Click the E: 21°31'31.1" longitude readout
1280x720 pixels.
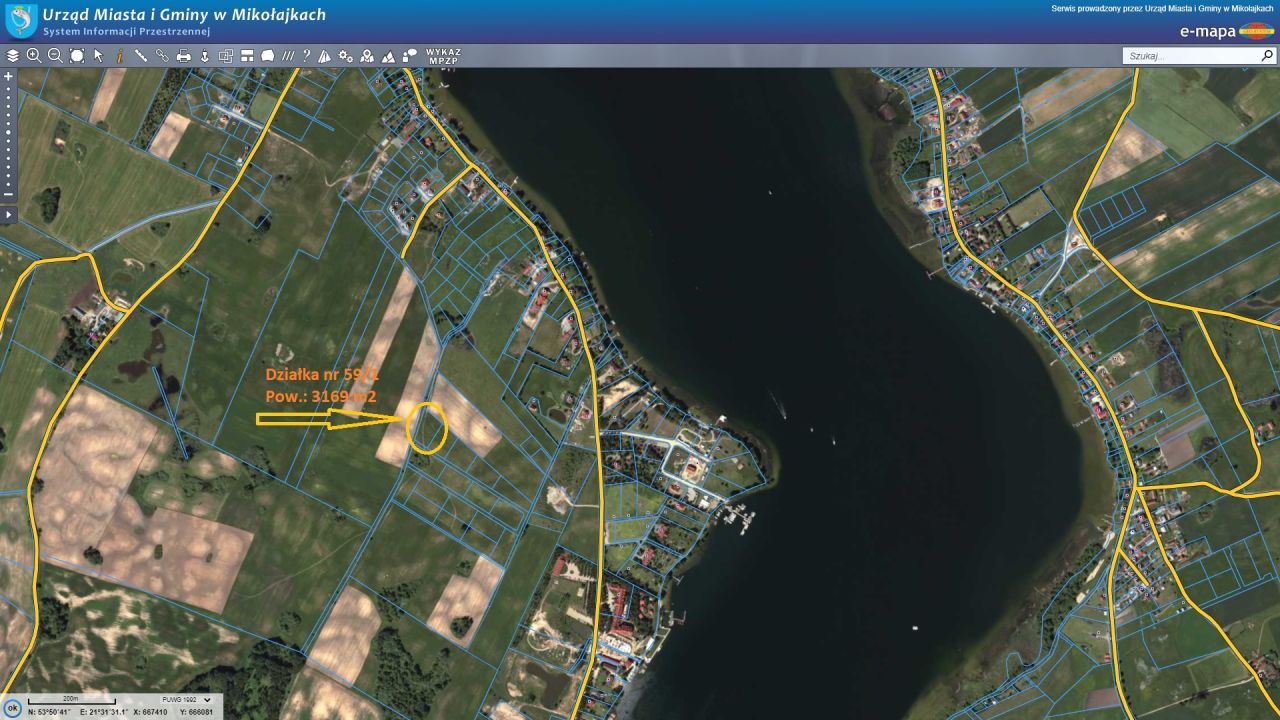tap(104, 712)
